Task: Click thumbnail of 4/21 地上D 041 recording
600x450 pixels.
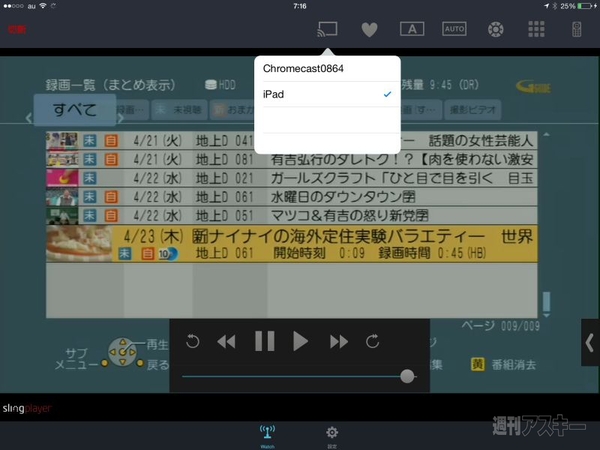Action: point(62,141)
